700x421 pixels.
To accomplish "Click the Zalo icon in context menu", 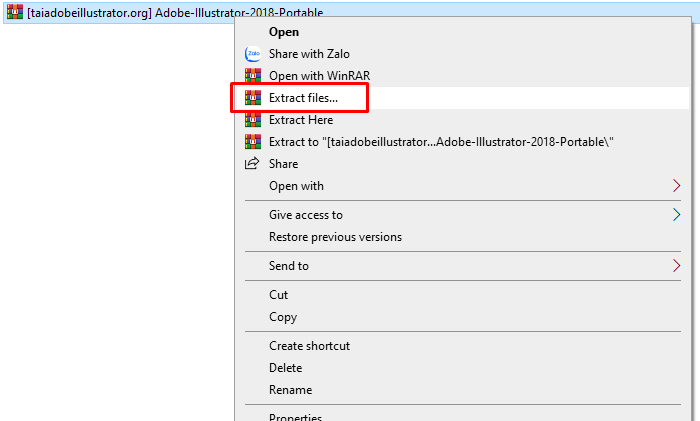I will click(x=252, y=54).
